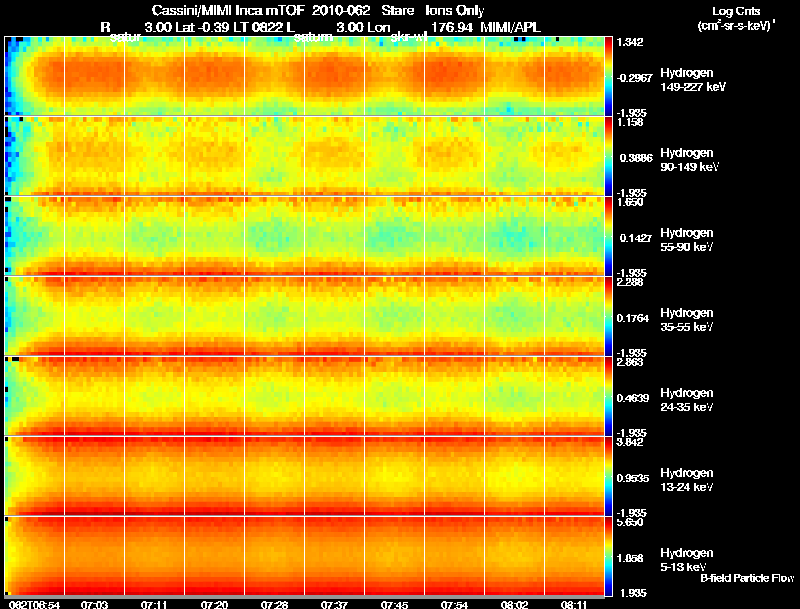Click the Hydrogen 24-35 keV label
Viewport: 800px width, 609px height.
coord(687,400)
